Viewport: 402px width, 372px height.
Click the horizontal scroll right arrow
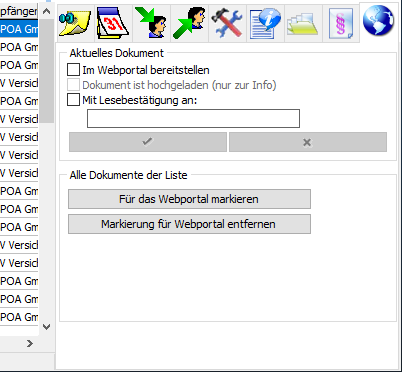(30, 343)
